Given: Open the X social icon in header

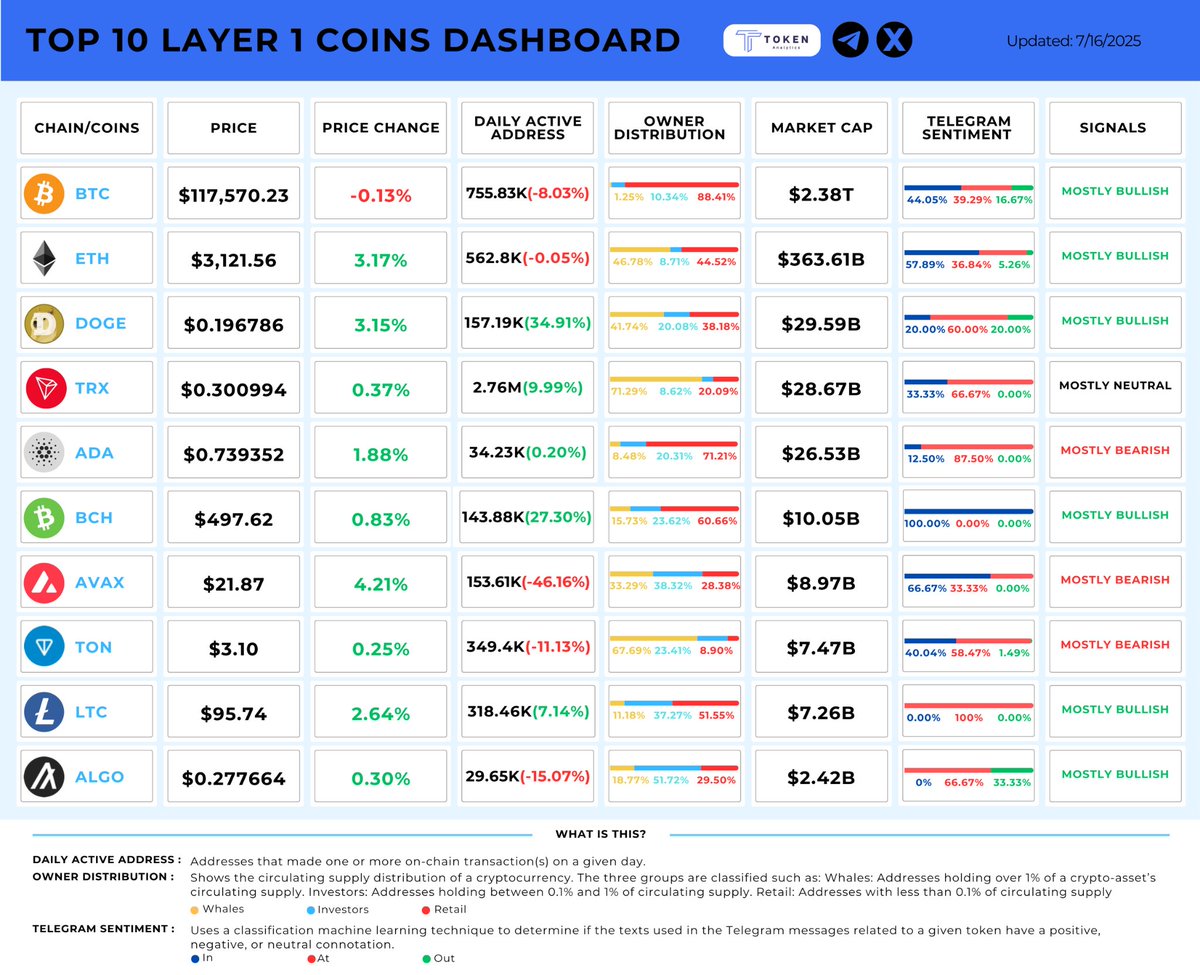Looking at the screenshot, I should click(x=893, y=40).
